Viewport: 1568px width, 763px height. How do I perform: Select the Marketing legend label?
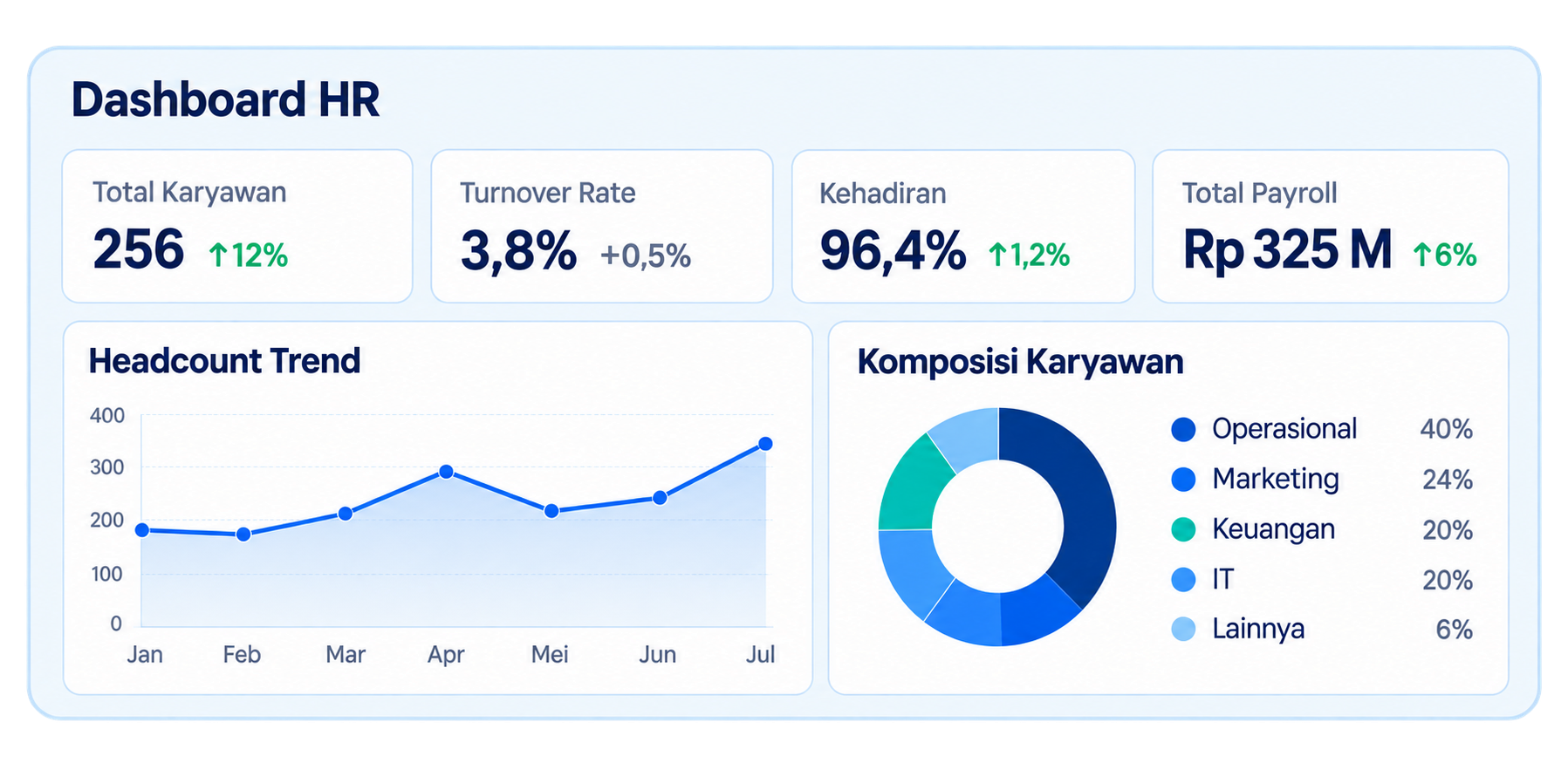tap(1276, 480)
